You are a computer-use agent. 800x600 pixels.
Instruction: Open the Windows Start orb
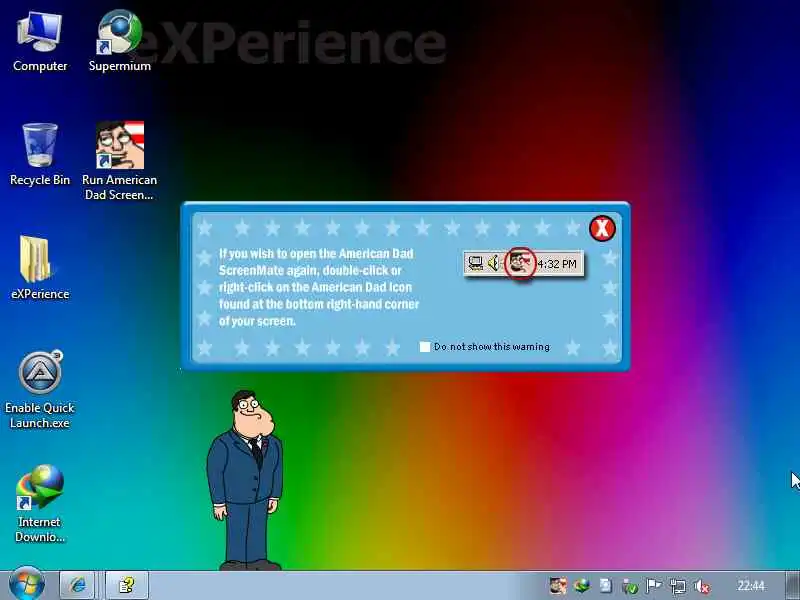point(27,585)
